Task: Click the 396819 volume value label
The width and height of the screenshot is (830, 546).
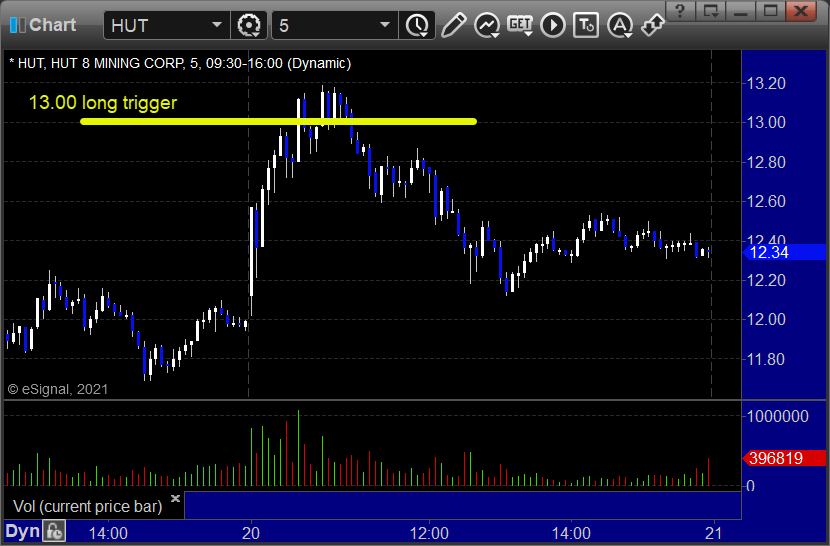Action: click(x=784, y=458)
